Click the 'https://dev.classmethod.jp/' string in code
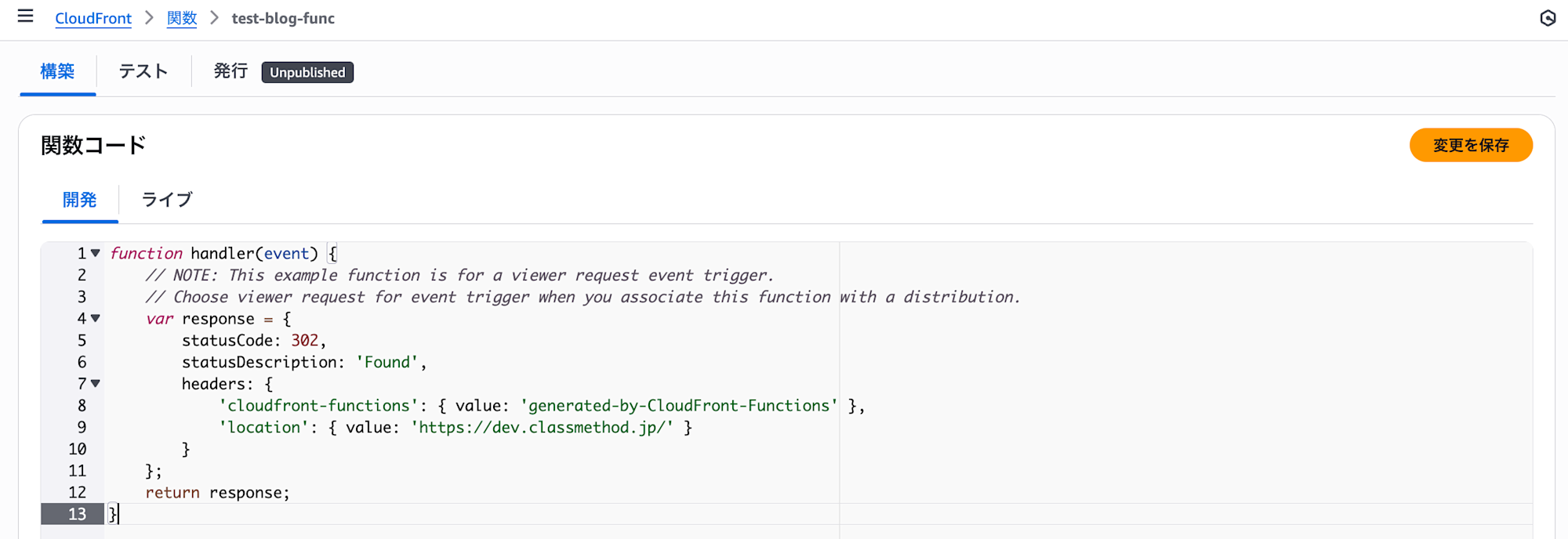1568x539 pixels. point(542,427)
